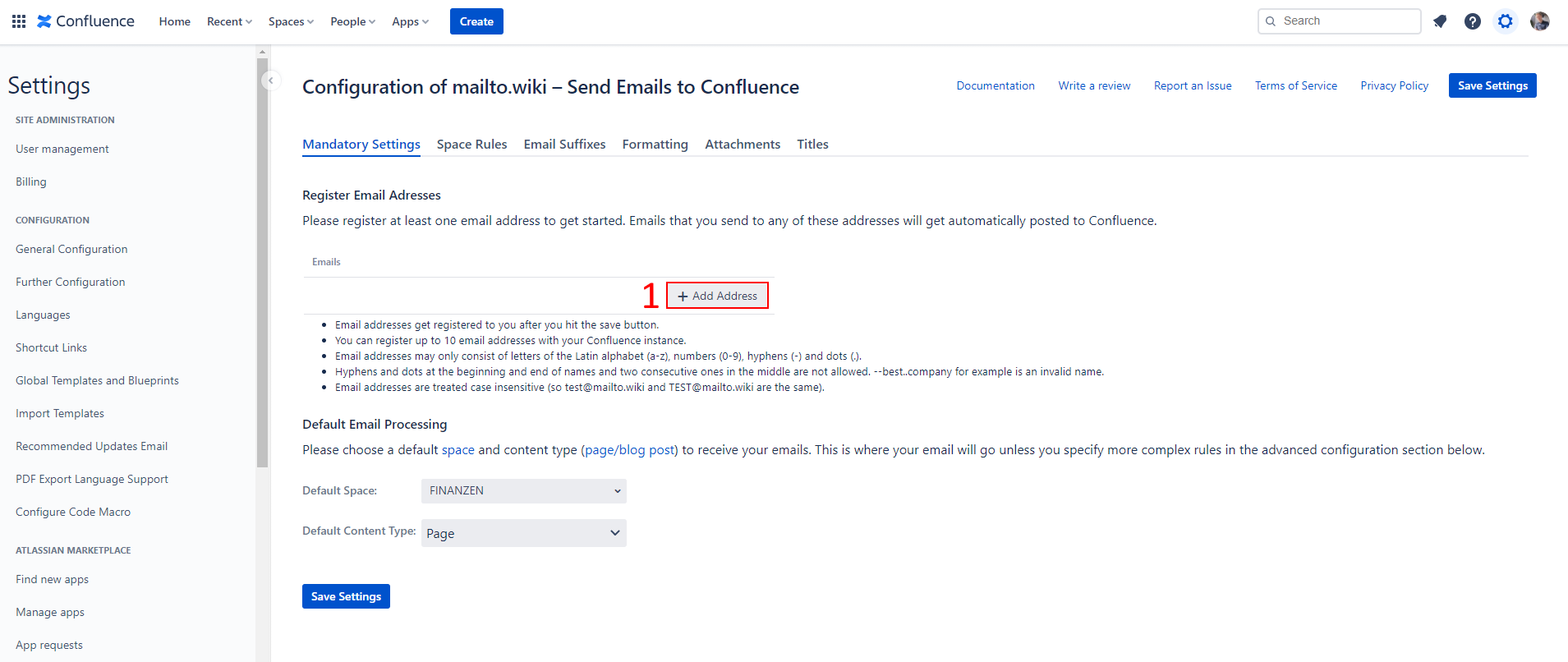Open the Report an Issue link
Viewport: 1568px width, 662px height.
[x=1193, y=85]
